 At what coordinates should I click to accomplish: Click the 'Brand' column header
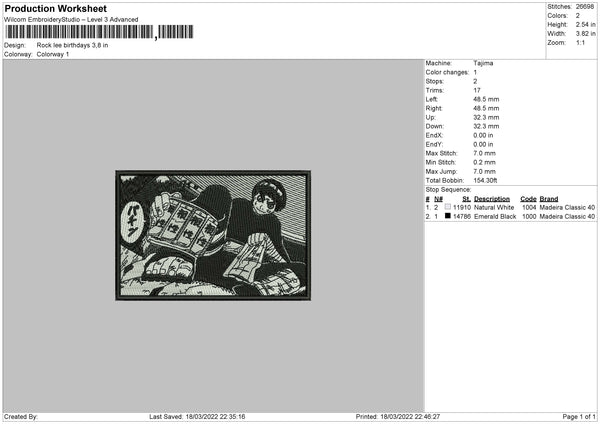[x=549, y=199]
